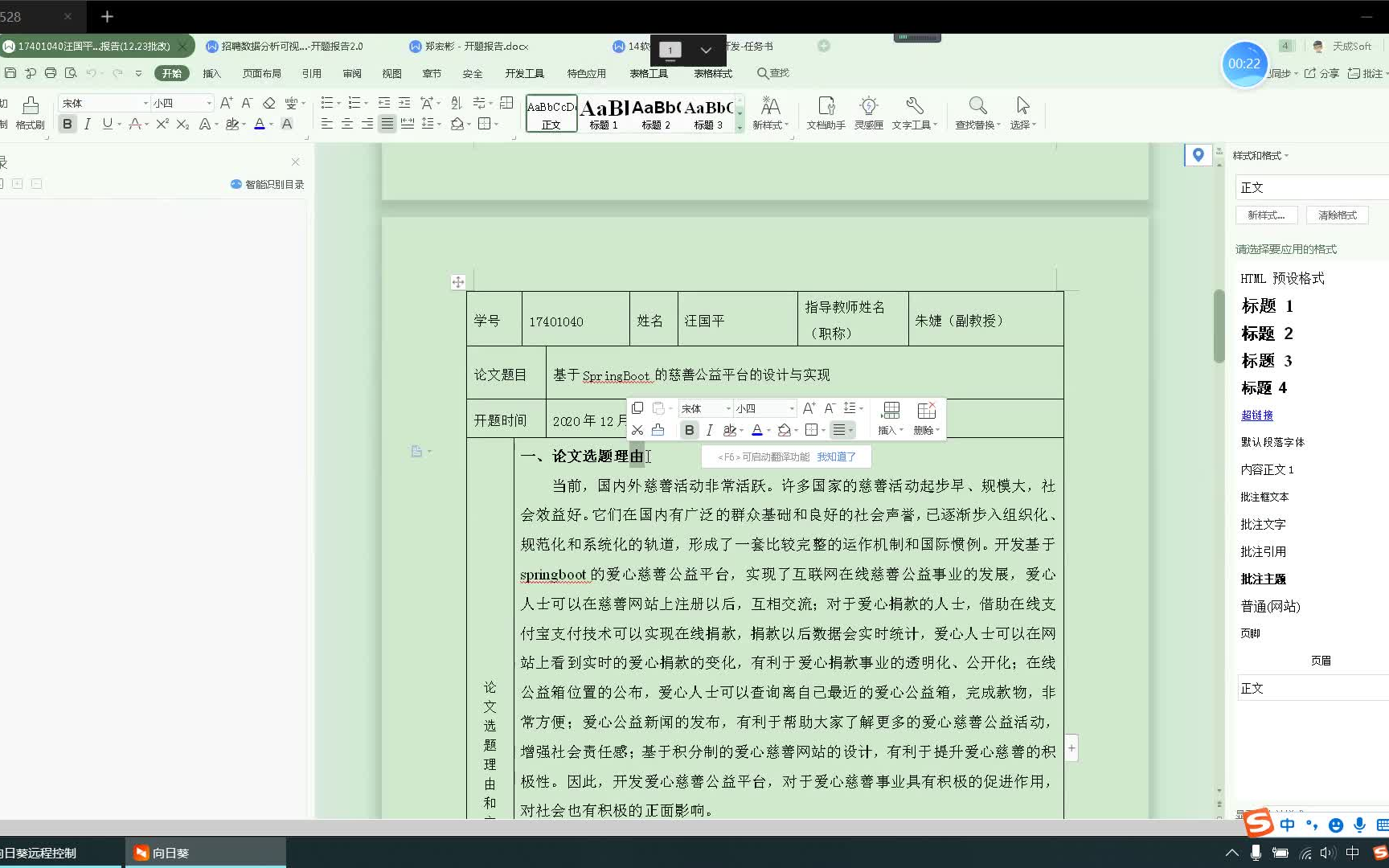Click the Increase indent icon
1389x868 pixels.
[x=404, y=103]
